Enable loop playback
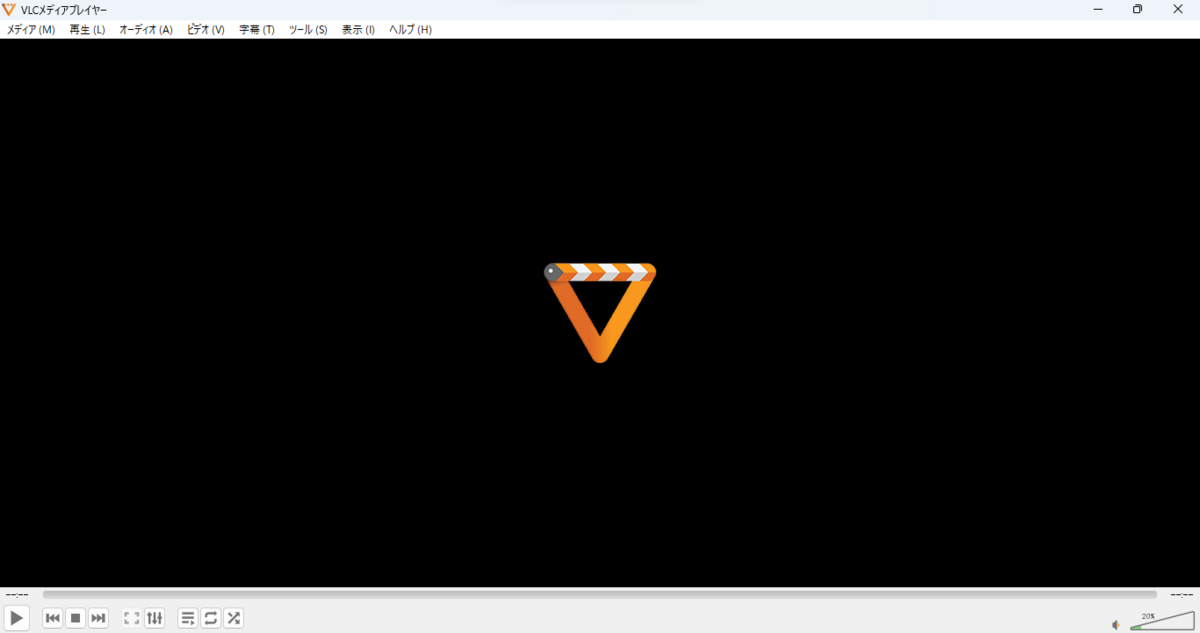The width and height of the screenshot is (1200, 633). click(x=210, y=617)
